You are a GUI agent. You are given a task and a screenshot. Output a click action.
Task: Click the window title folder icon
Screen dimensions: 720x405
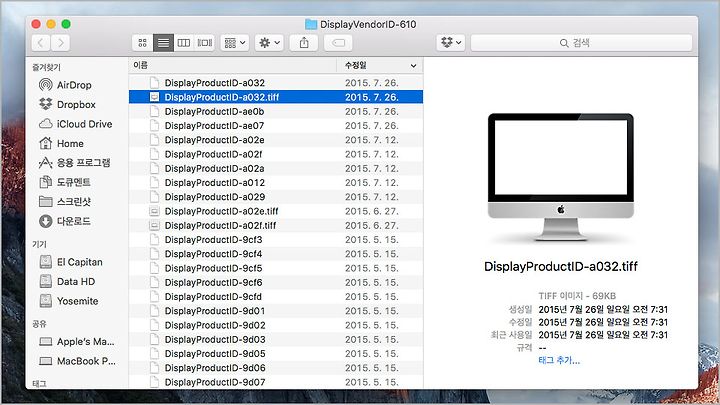(311, 24)
